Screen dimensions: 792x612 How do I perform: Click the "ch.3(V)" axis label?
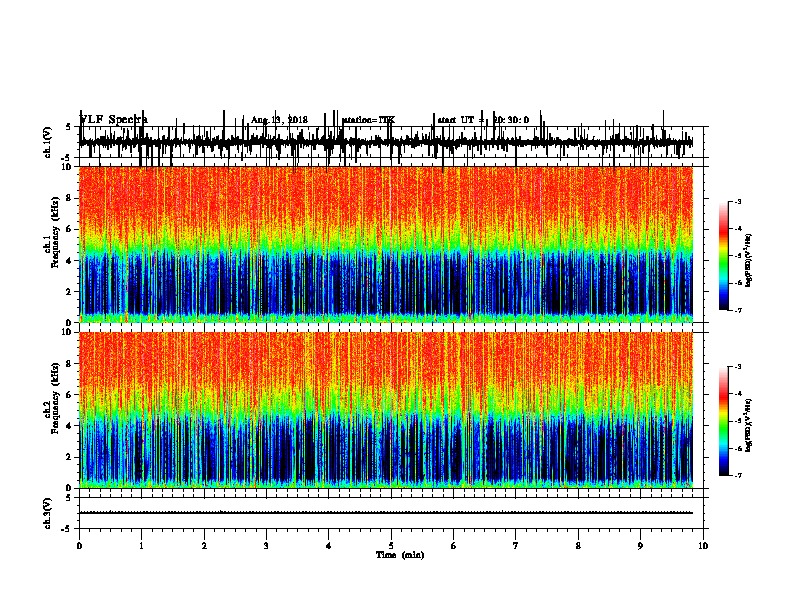coord(48,513)
